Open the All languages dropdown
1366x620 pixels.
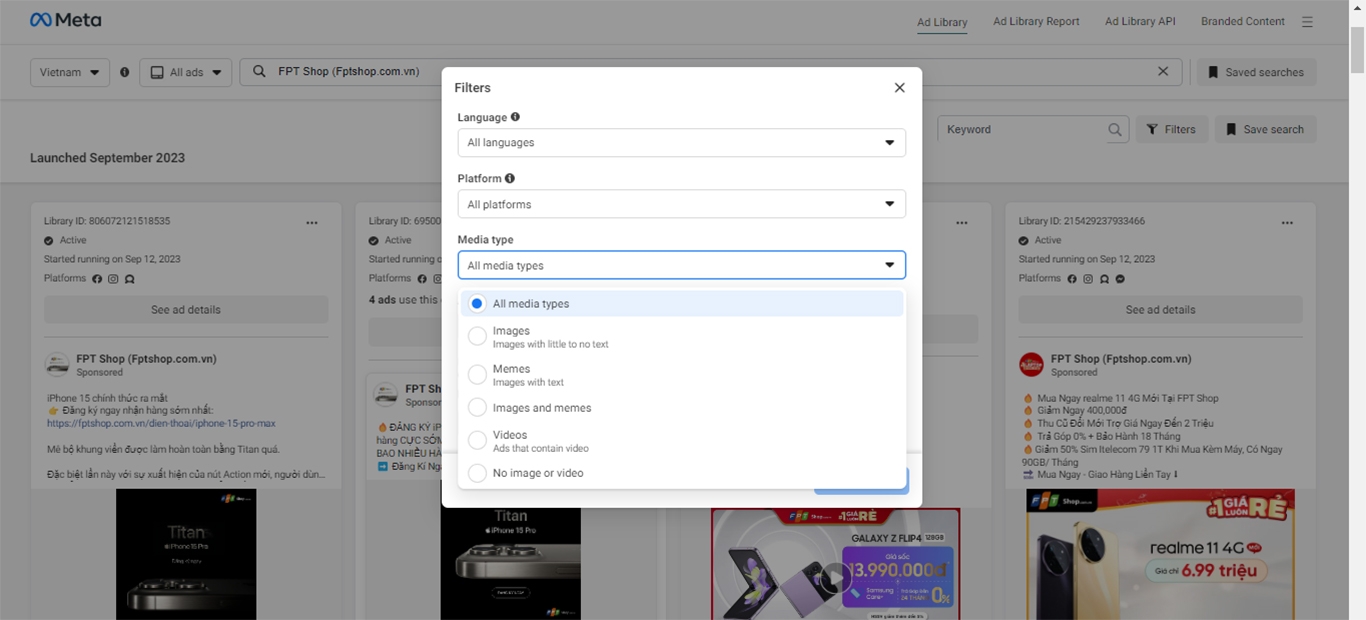(x=681, y=142)
